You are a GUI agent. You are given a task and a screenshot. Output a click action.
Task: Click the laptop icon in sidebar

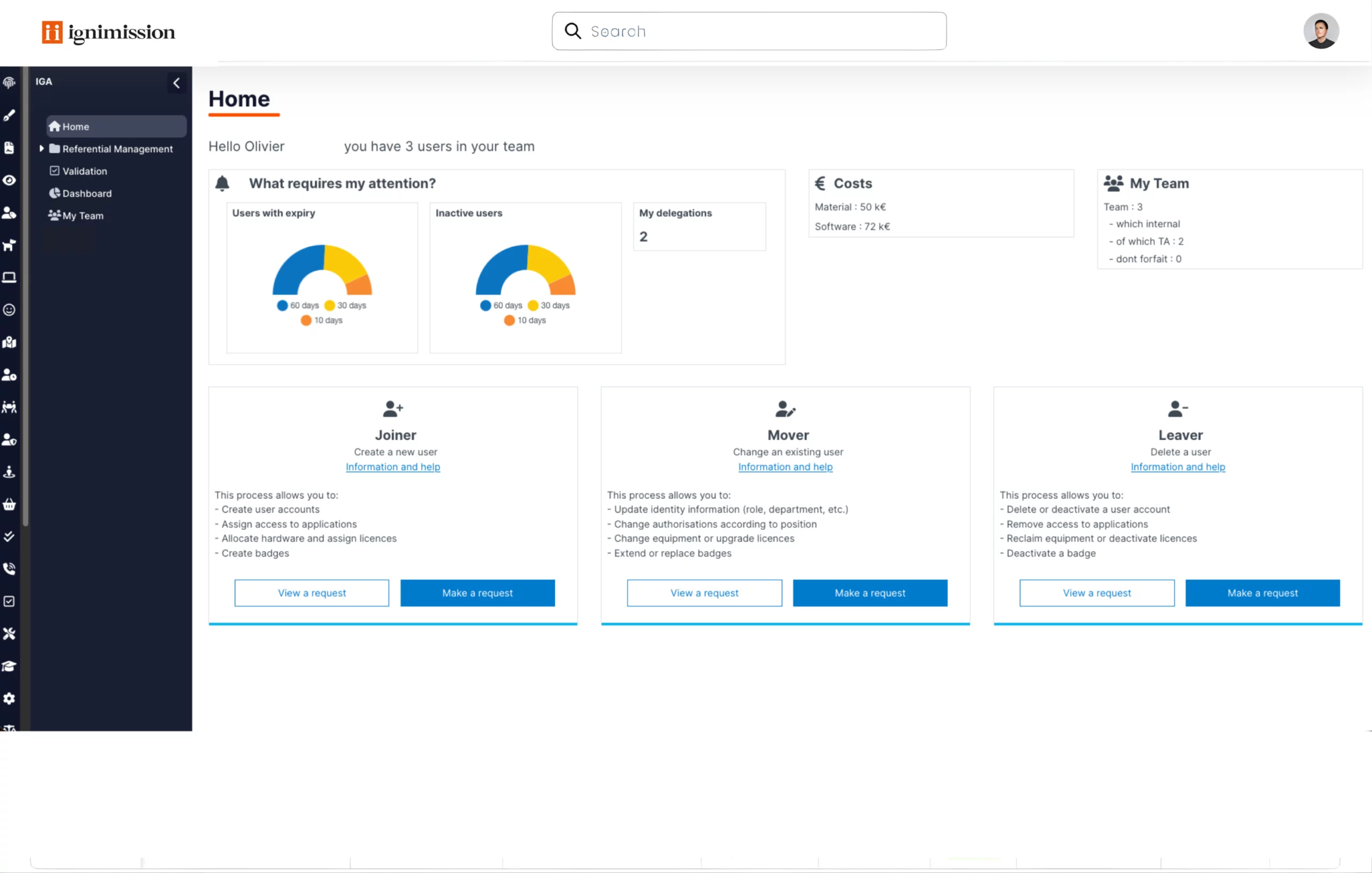(9, 278)
